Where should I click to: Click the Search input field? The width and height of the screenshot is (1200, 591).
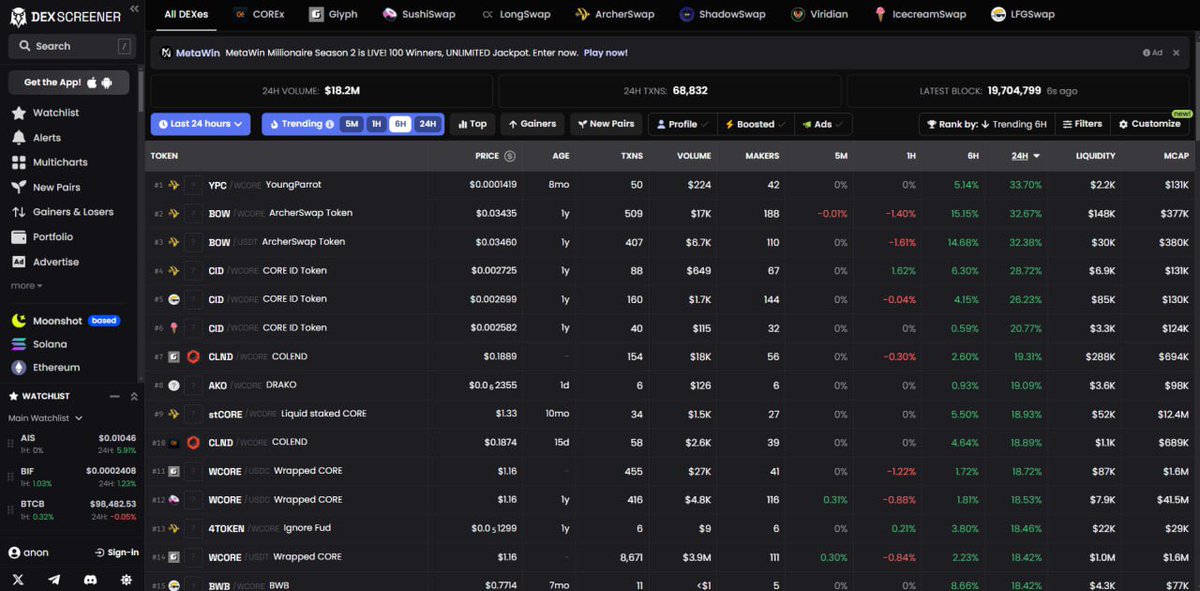click(72, 46)
